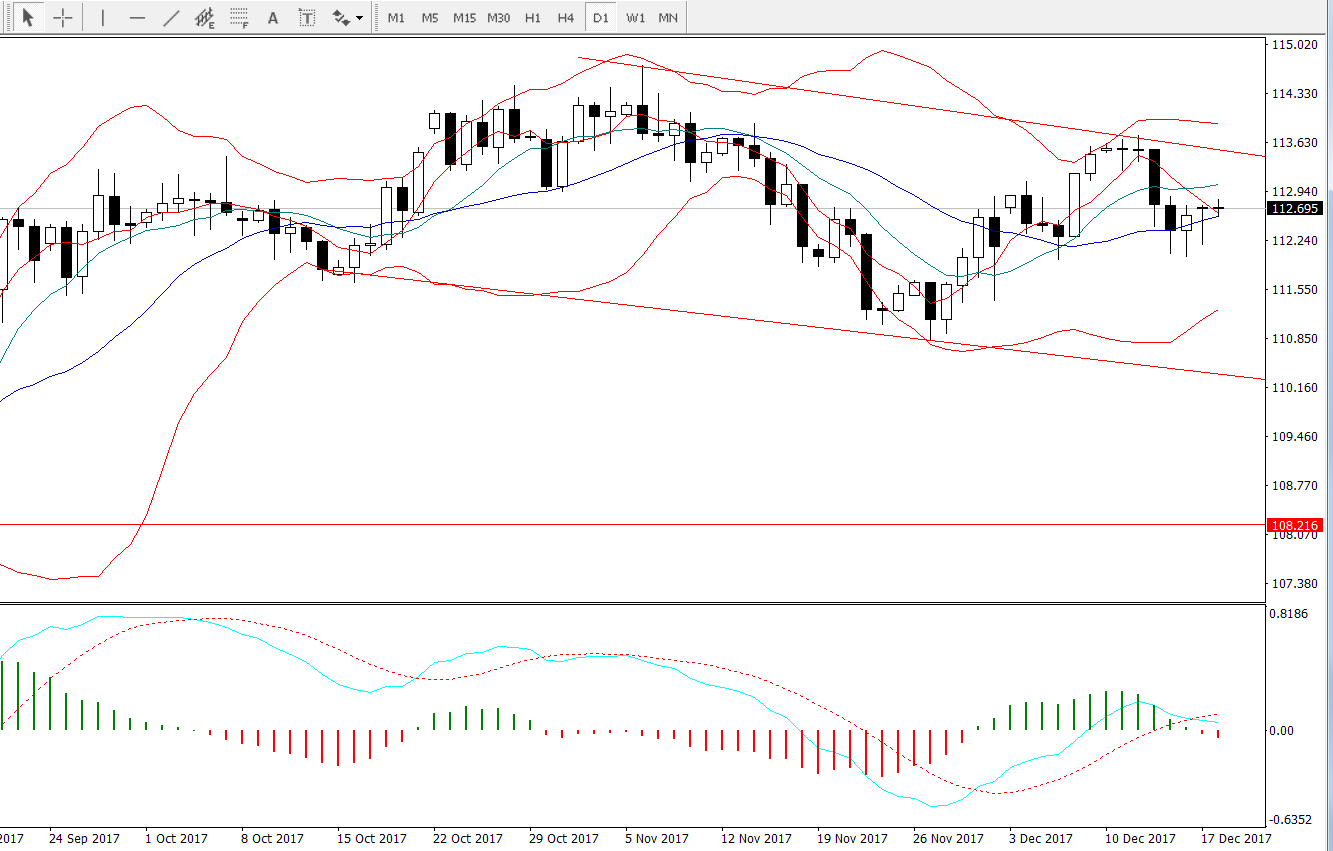Toggle the active D1 timeframe button
This screenshot has height=851, width=1333.
[600, 18]
